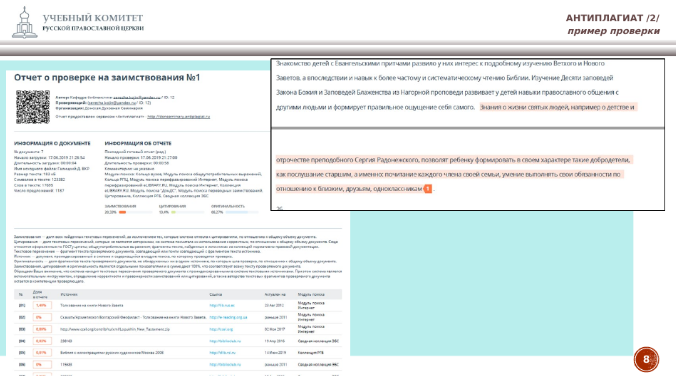Open the author's email link
This screenshot has width=676, height=377.
(x=137, y=97)
